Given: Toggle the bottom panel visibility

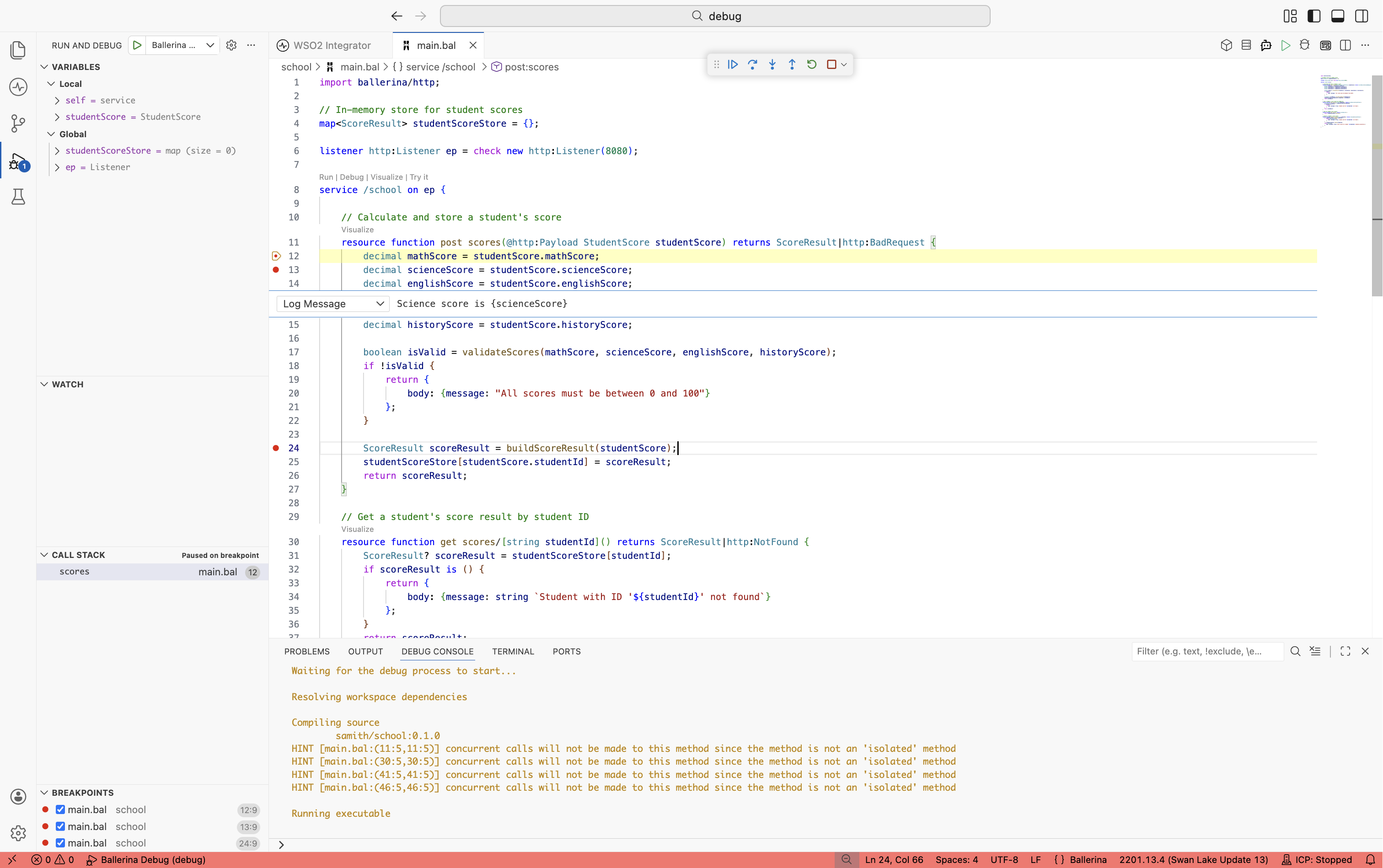Looking at the screenshot, I should (1338, 16).
